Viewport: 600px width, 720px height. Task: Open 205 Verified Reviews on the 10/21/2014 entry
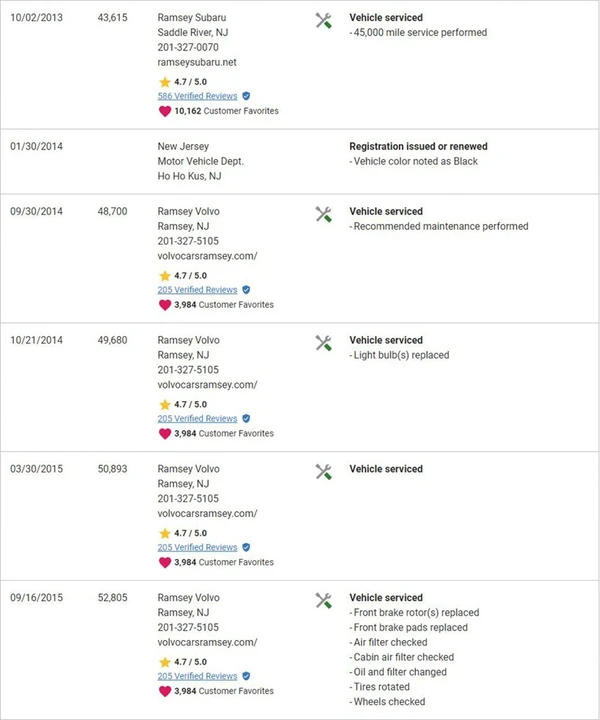[x=197, y=419]
